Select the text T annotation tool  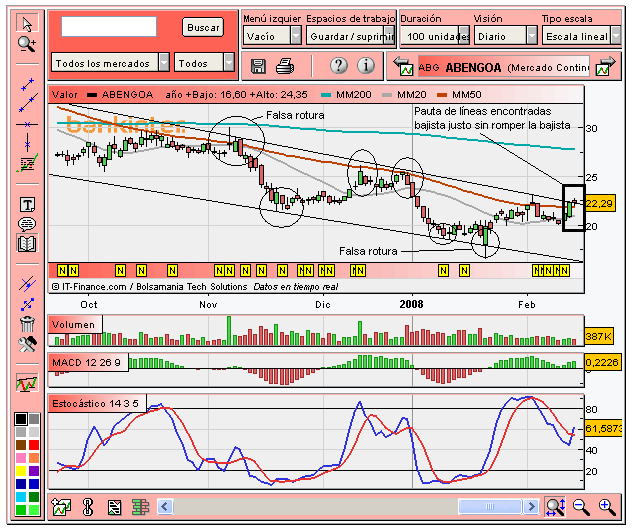click(27, 205)
